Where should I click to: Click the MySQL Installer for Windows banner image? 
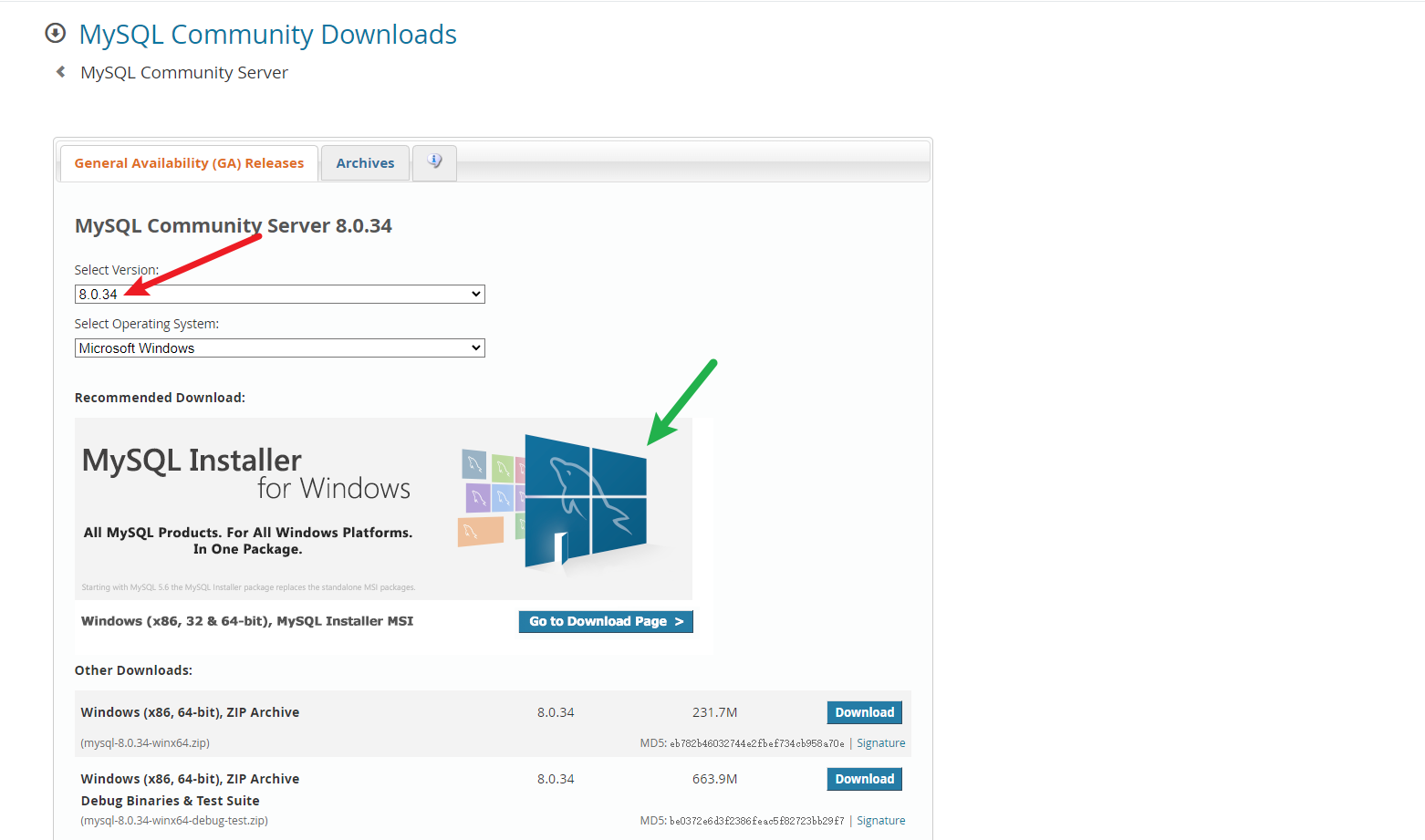[383, 508]
